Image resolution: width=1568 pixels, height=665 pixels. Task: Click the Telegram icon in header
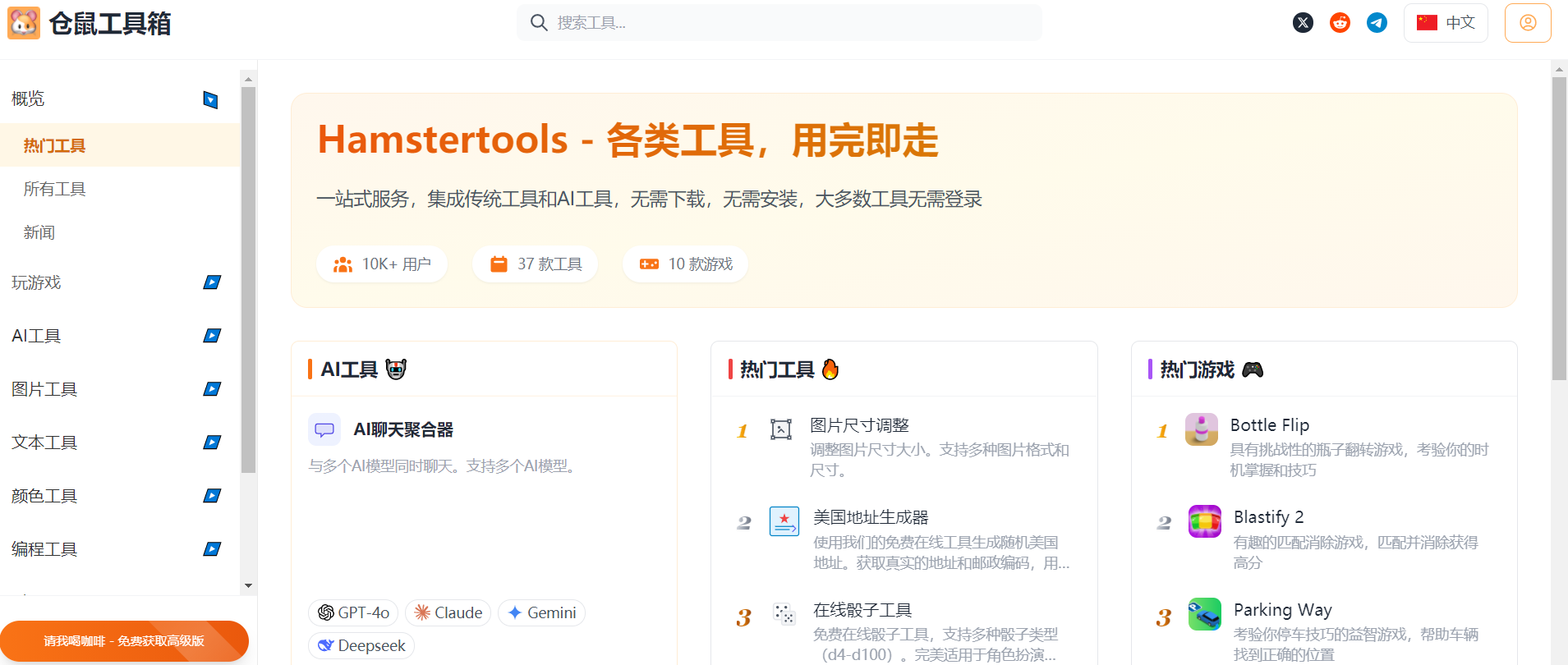click(x=1377, y=23)
